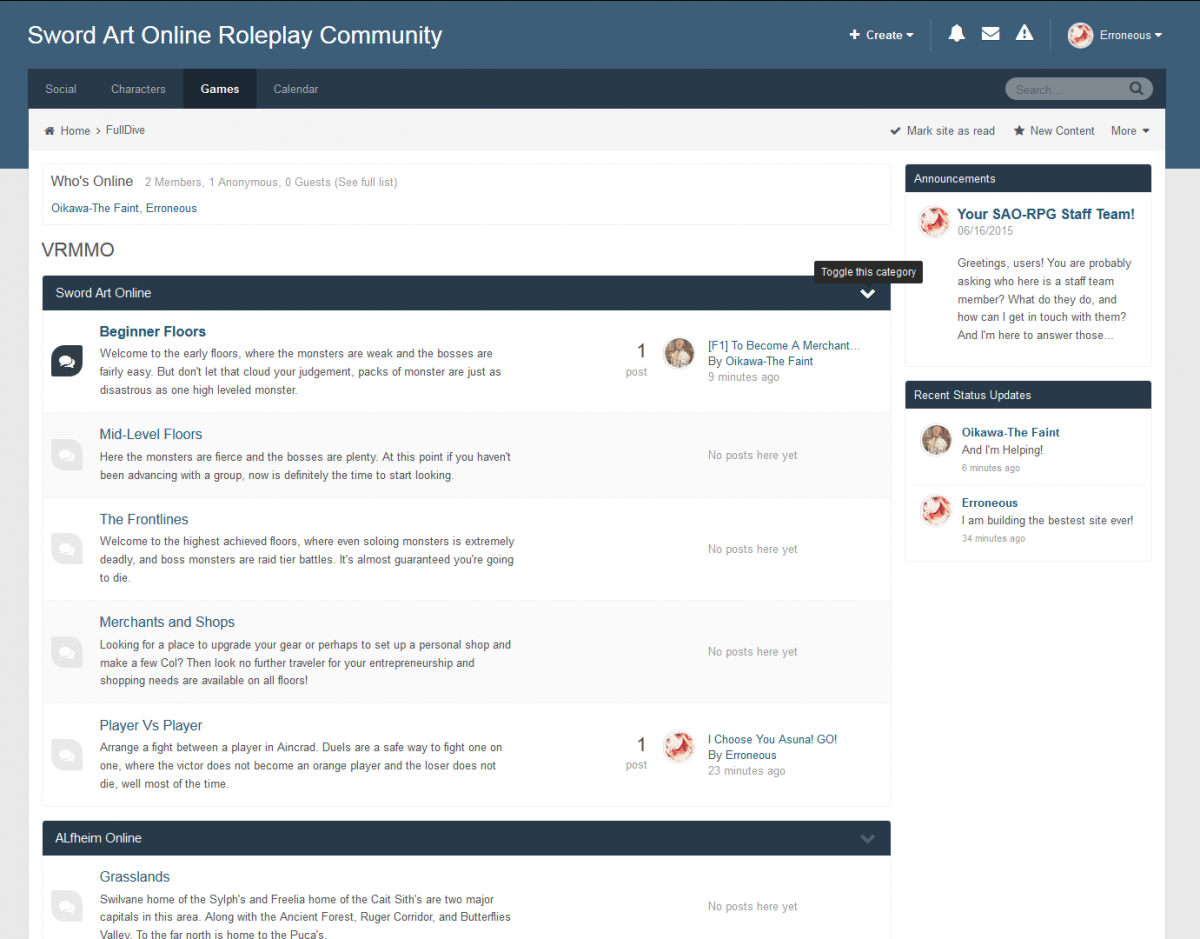Open the notifications bell icon
The height and width of the screenshot is (939, 1200).
957,34
